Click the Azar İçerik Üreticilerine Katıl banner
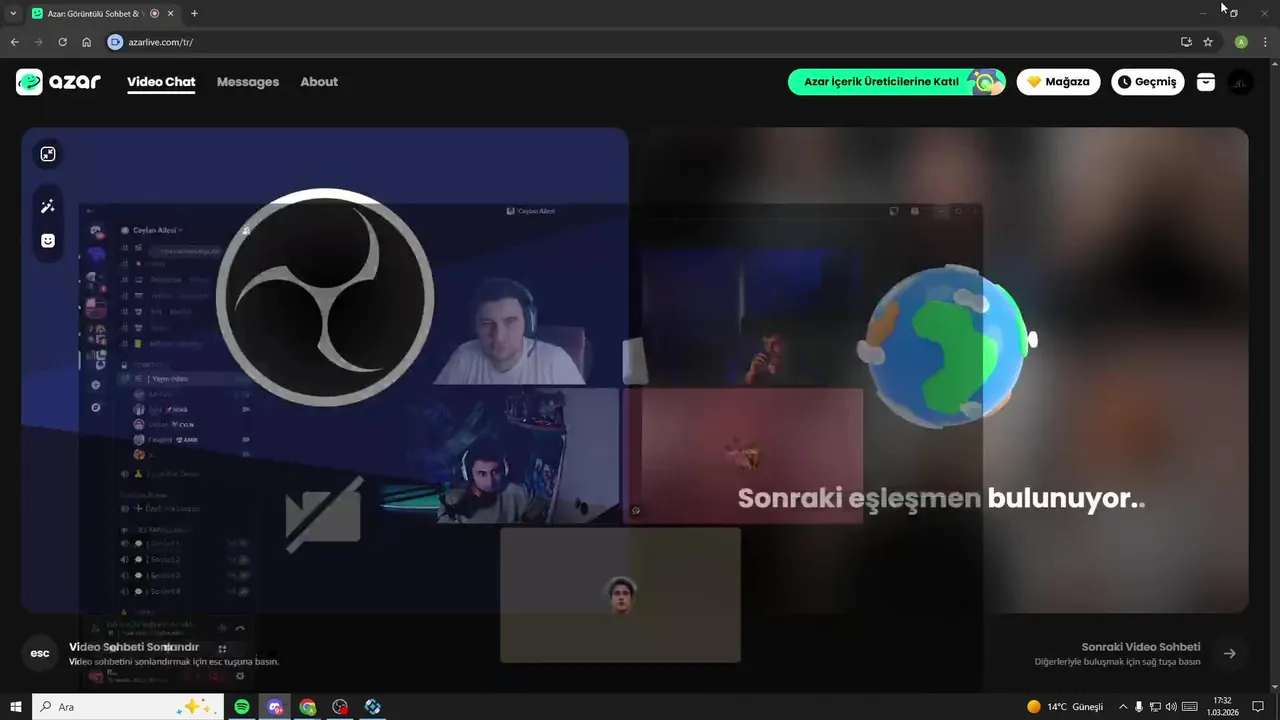Image resolution: width=1280 pixels, height=720 pixels. pos(897,82)
